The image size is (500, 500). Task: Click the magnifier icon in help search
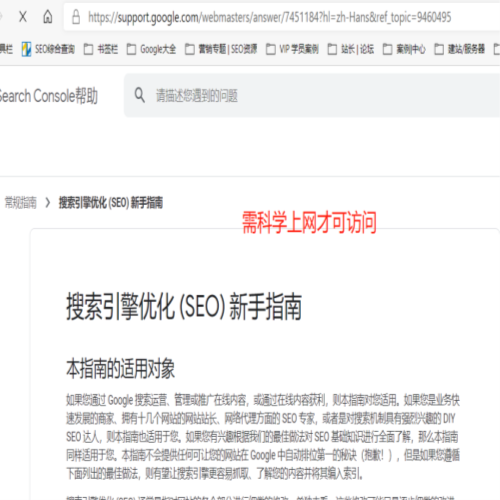coord(140,95)
